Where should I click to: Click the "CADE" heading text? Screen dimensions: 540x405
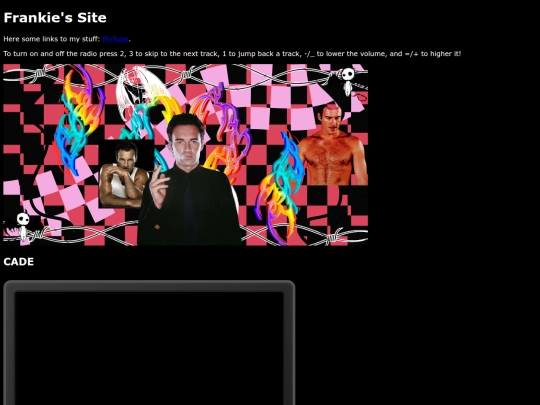tap(19, 262)
